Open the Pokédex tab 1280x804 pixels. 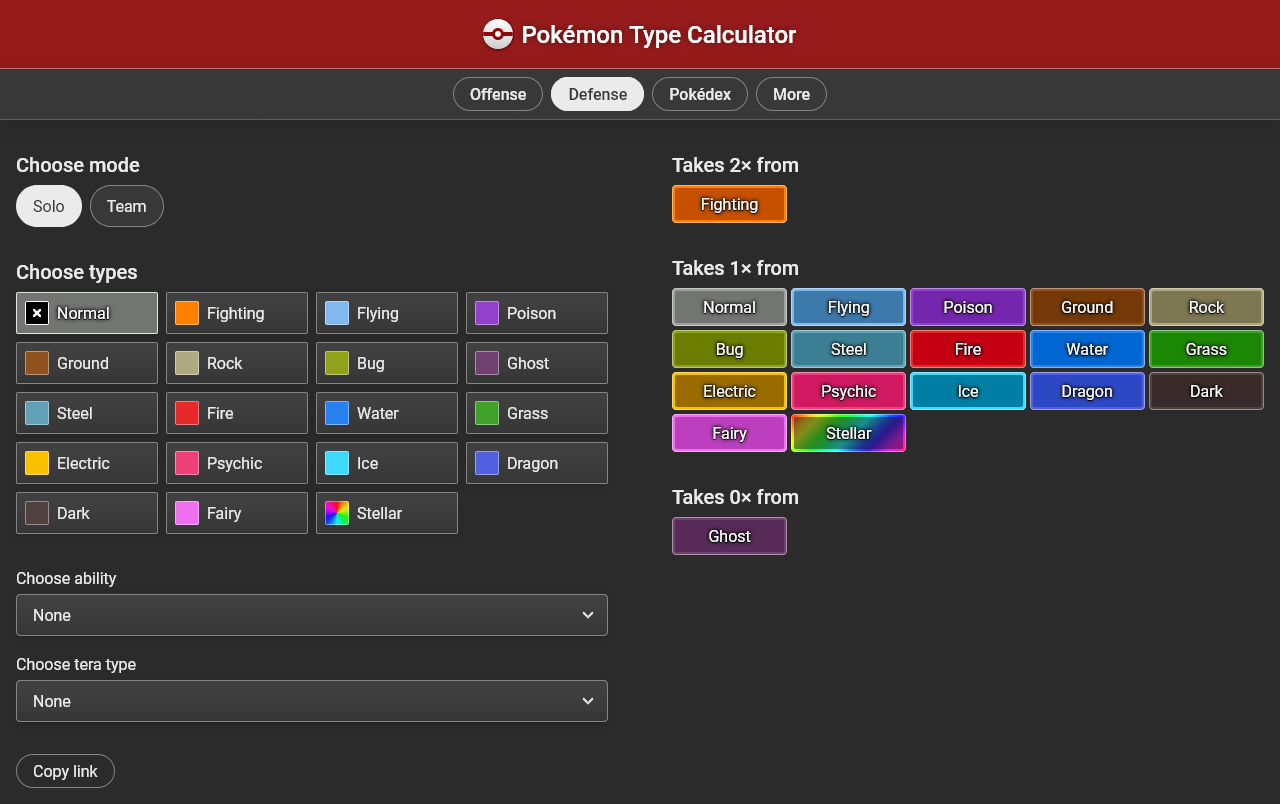point(700,94)
